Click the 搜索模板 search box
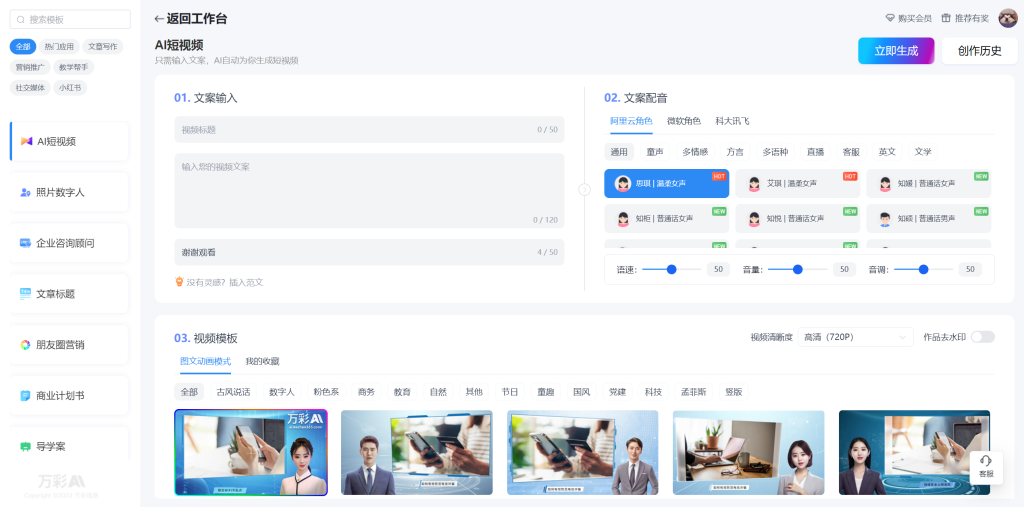This screenshot has height=507, width=1024. [70, 20]
